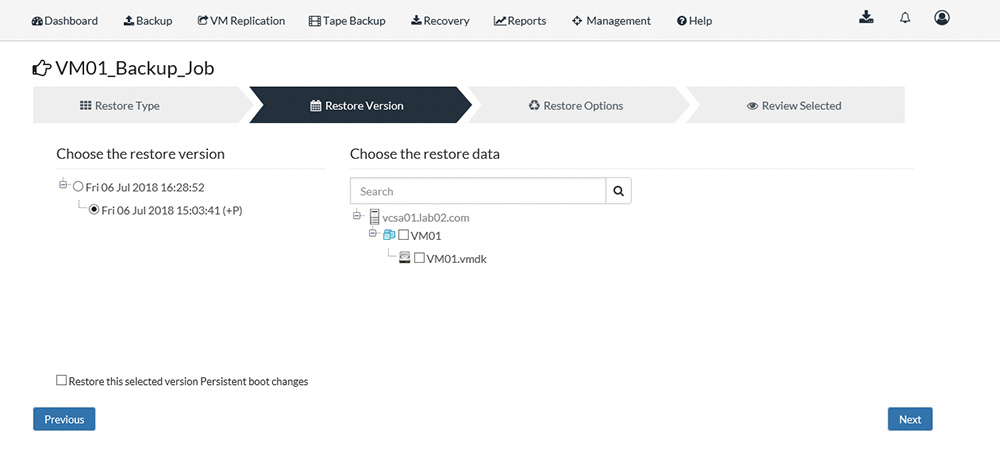Collapse the vcsa01.lab02.com tree node
1000x467 pixels.
(357, 216)
